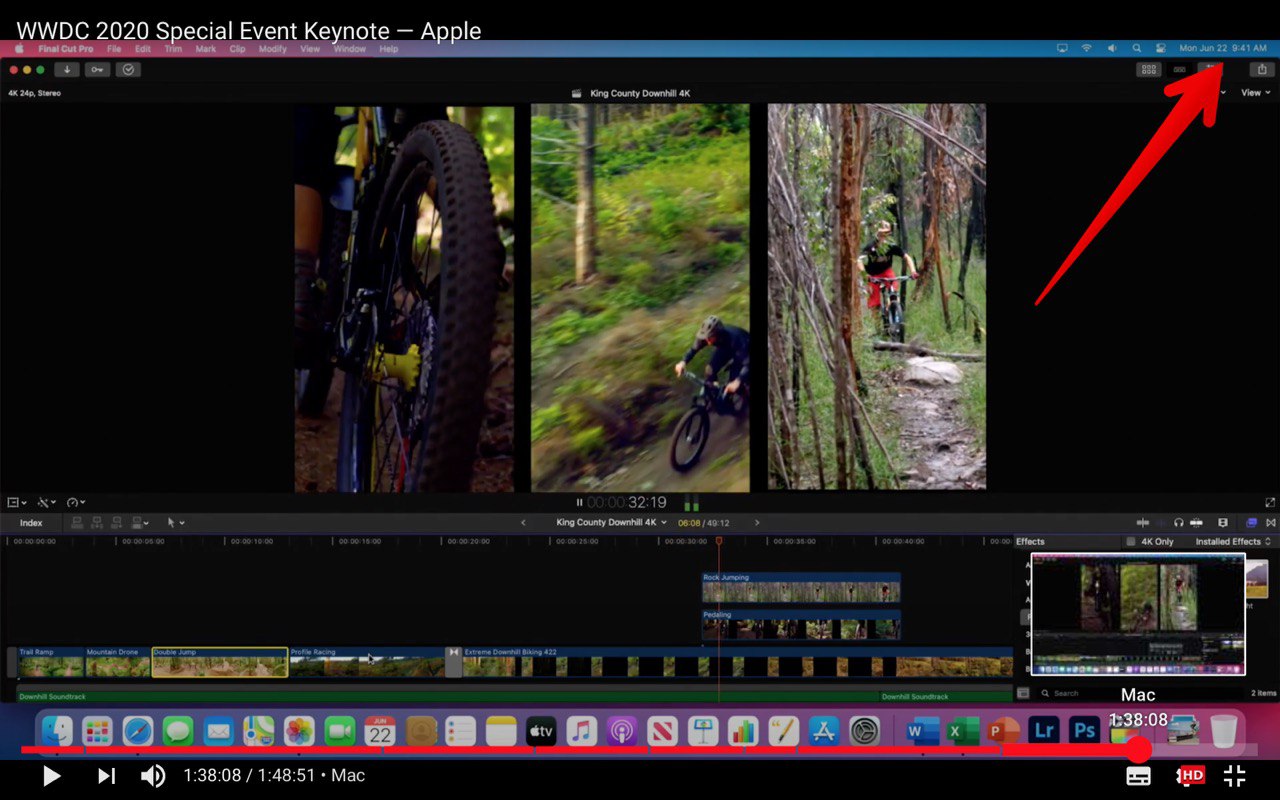Toggle viewer full screen arrows icon
Screen dimensions: 1280x800
click(x=1270, y=502)
